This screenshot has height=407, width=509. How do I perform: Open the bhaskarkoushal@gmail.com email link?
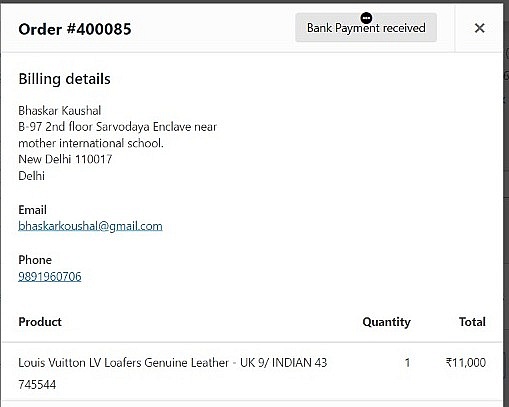coord(90,226)
